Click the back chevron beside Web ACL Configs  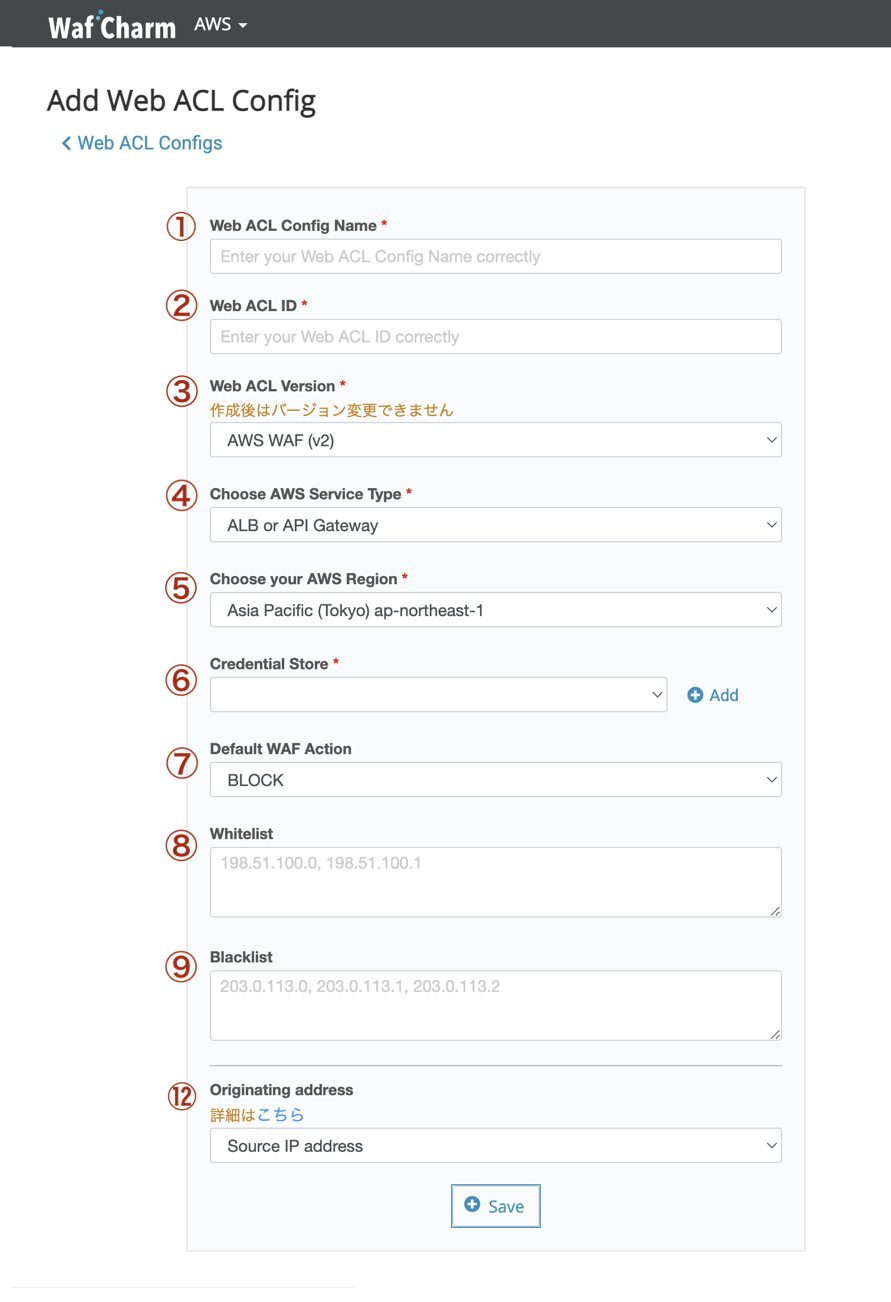(66, 144)
